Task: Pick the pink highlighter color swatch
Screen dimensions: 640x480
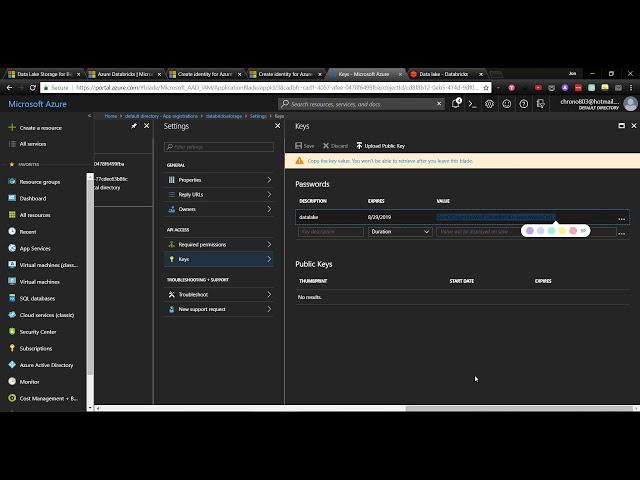Action: [x=573, y=231]
